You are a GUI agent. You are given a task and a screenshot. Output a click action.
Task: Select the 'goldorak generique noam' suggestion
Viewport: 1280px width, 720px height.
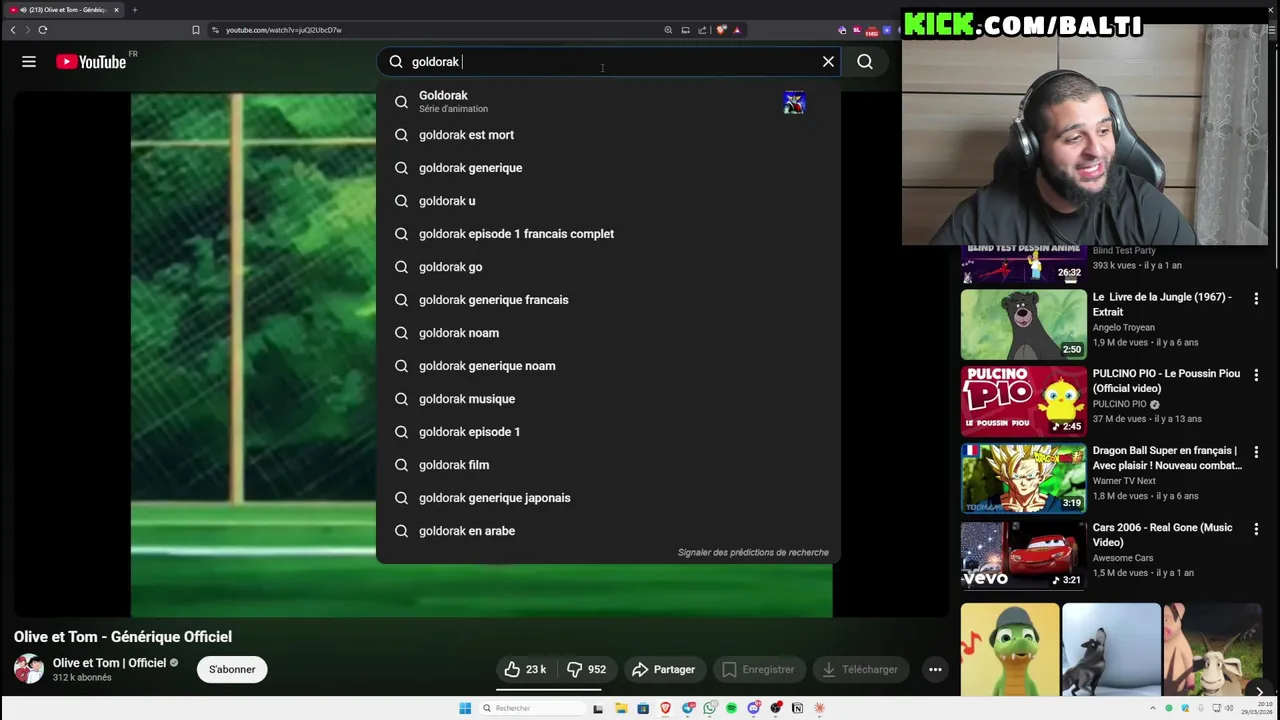[608, 366]
